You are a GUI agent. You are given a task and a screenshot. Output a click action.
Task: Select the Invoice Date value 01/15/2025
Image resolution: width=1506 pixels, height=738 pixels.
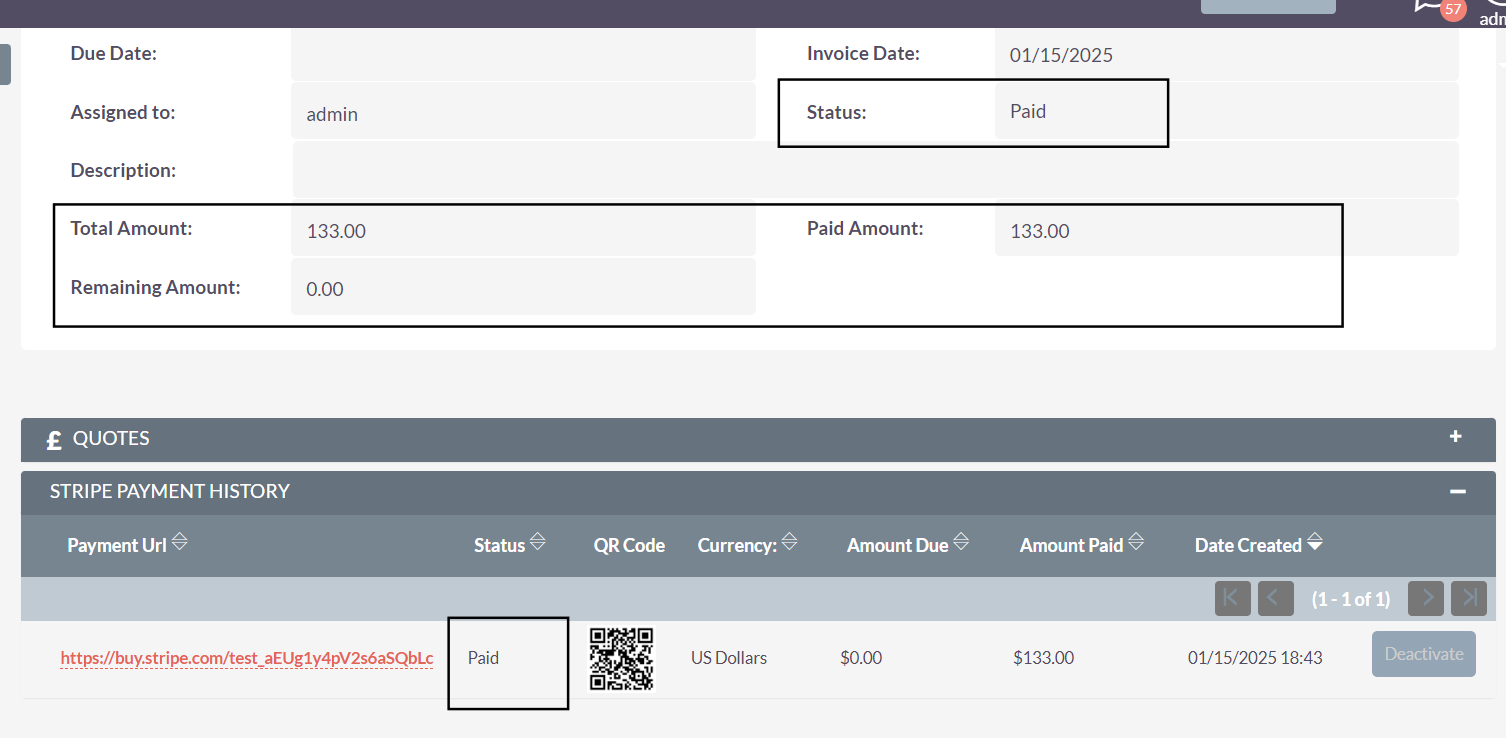coord(1061,55)
